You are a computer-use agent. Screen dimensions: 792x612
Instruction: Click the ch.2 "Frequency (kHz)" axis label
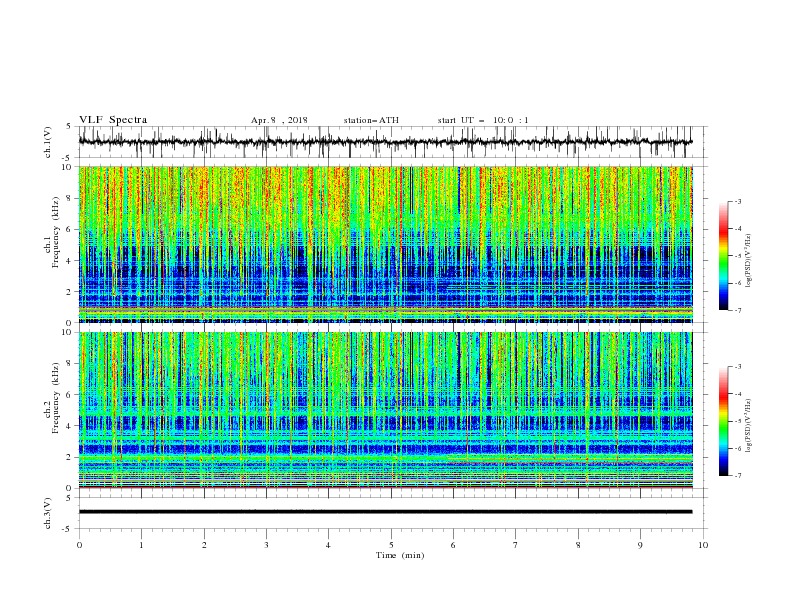click(55, 397)
